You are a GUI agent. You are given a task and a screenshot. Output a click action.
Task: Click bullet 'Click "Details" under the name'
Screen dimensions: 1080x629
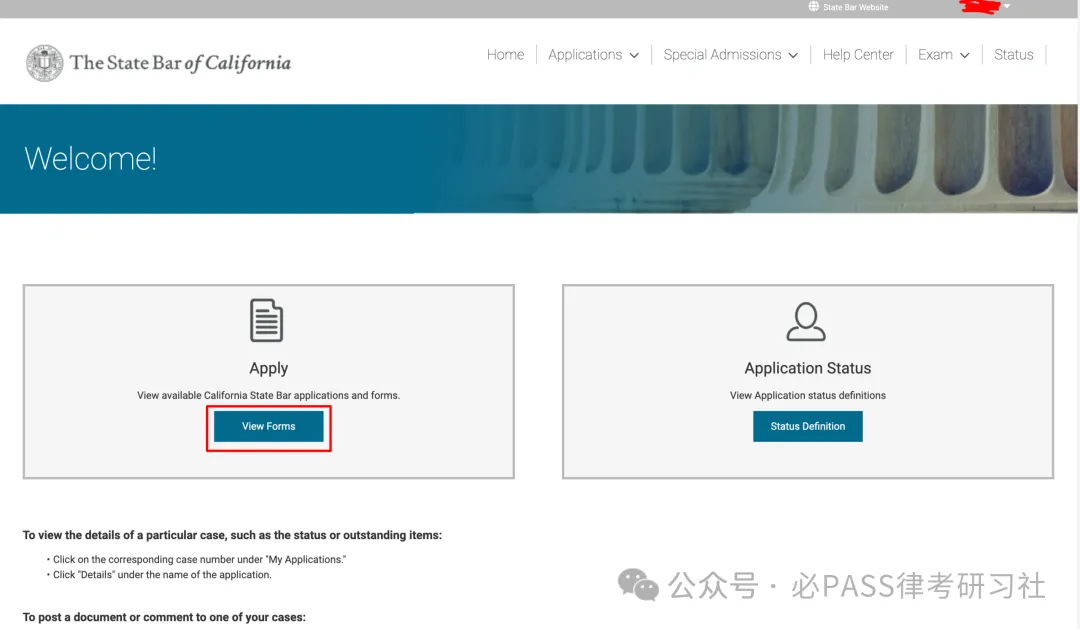(162, 575)
